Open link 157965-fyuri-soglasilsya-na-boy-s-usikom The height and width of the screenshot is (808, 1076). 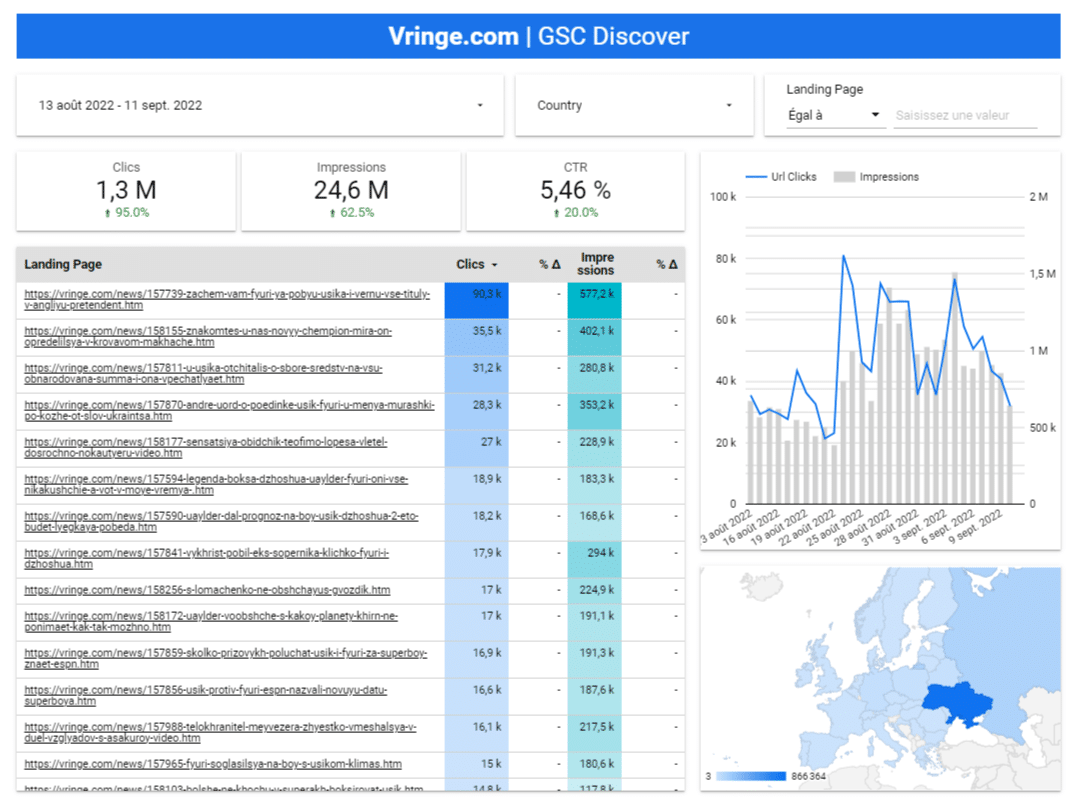pyautogui.click(x=213, y=764)
